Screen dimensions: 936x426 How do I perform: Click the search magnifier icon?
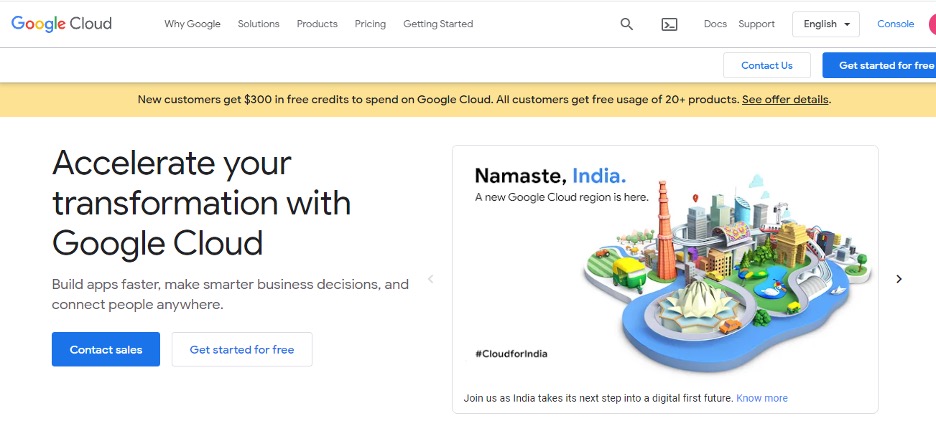(x=627, y=24)
